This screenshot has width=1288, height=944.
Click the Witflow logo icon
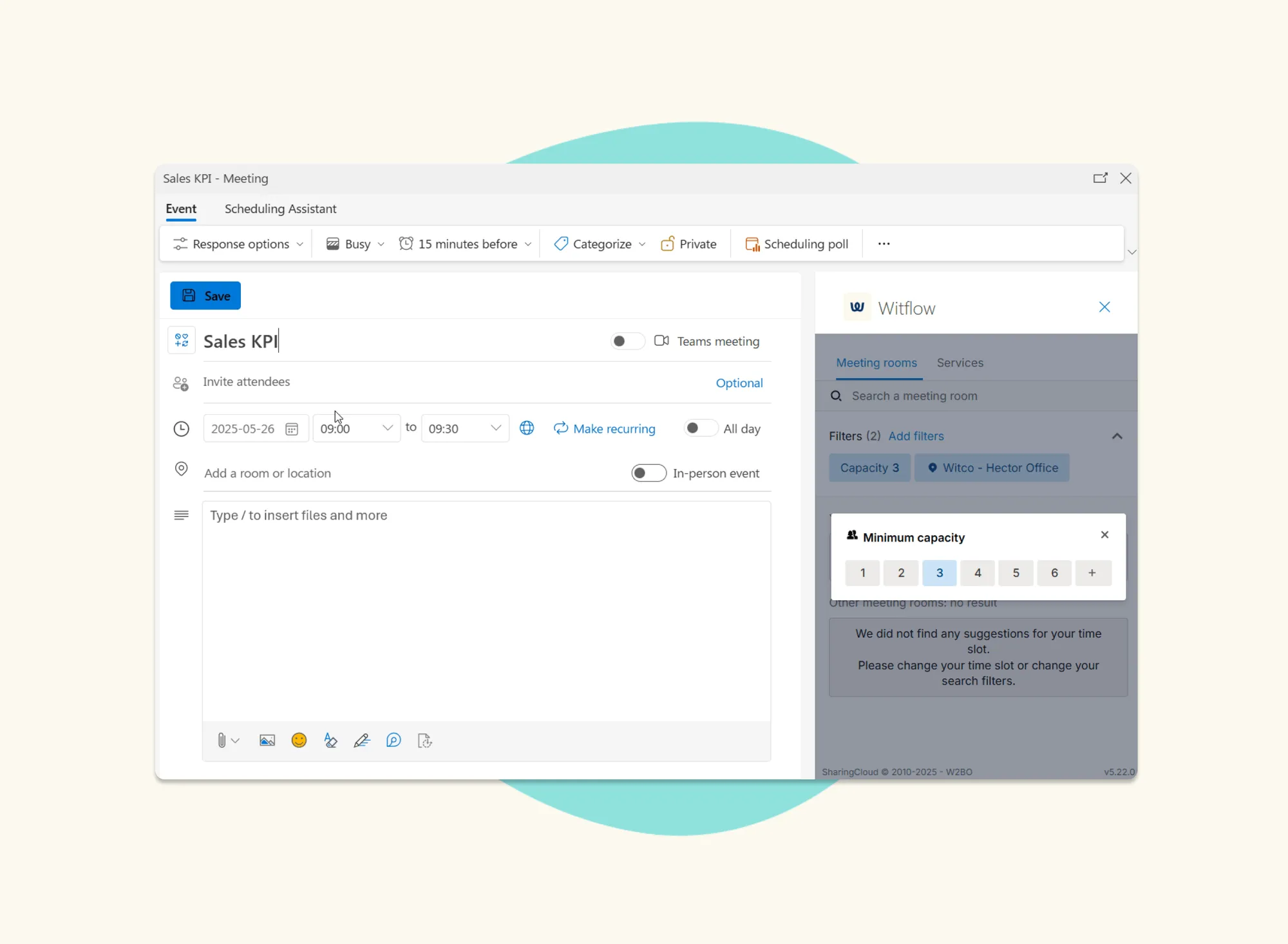(x=857, y=307)
